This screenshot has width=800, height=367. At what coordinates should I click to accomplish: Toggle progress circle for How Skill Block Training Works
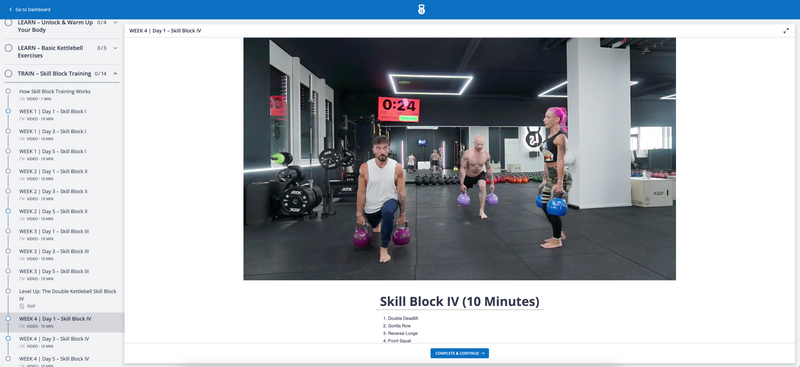(x=8, y=91)
